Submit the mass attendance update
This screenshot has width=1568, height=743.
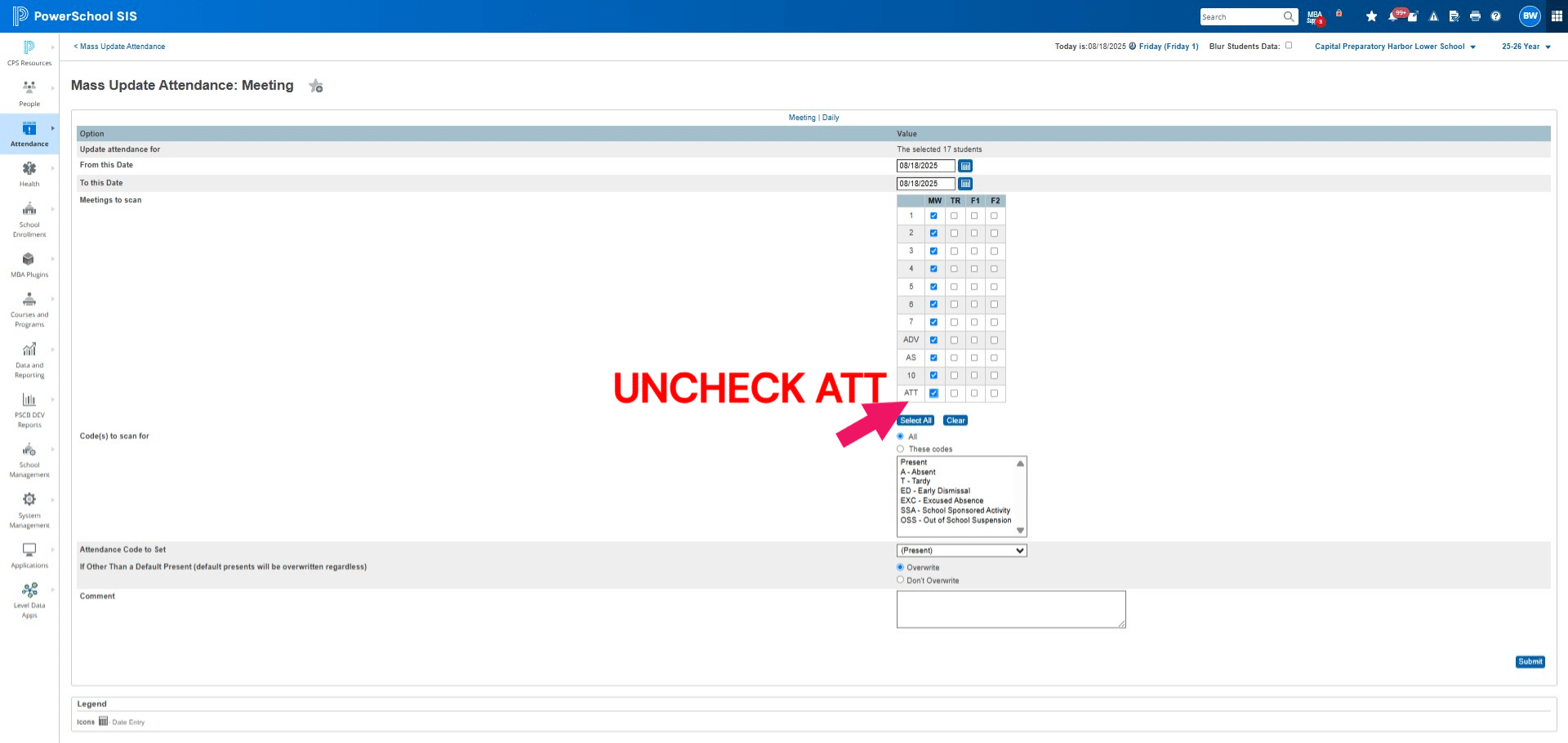(x=1530, y=662)
